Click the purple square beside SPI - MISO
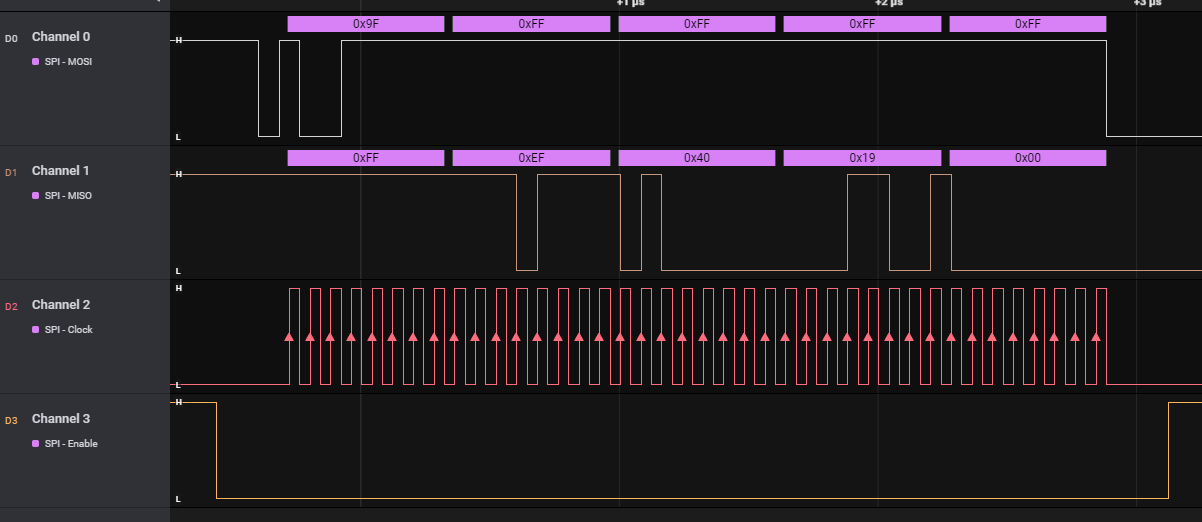The image size is (1202, 522). [x=36, y=196]
